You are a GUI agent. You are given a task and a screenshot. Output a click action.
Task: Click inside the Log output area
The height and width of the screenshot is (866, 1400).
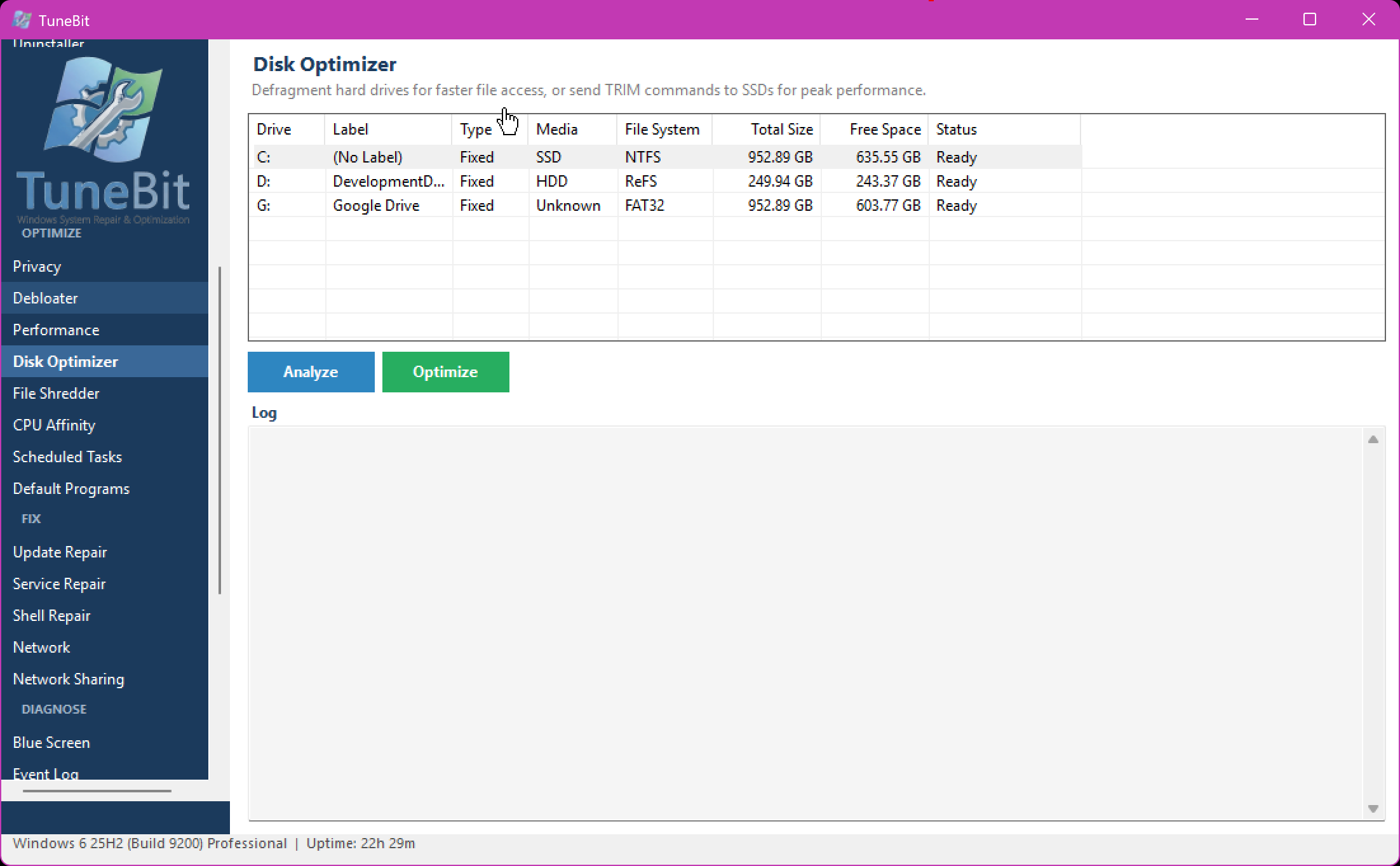pos(805,623)
